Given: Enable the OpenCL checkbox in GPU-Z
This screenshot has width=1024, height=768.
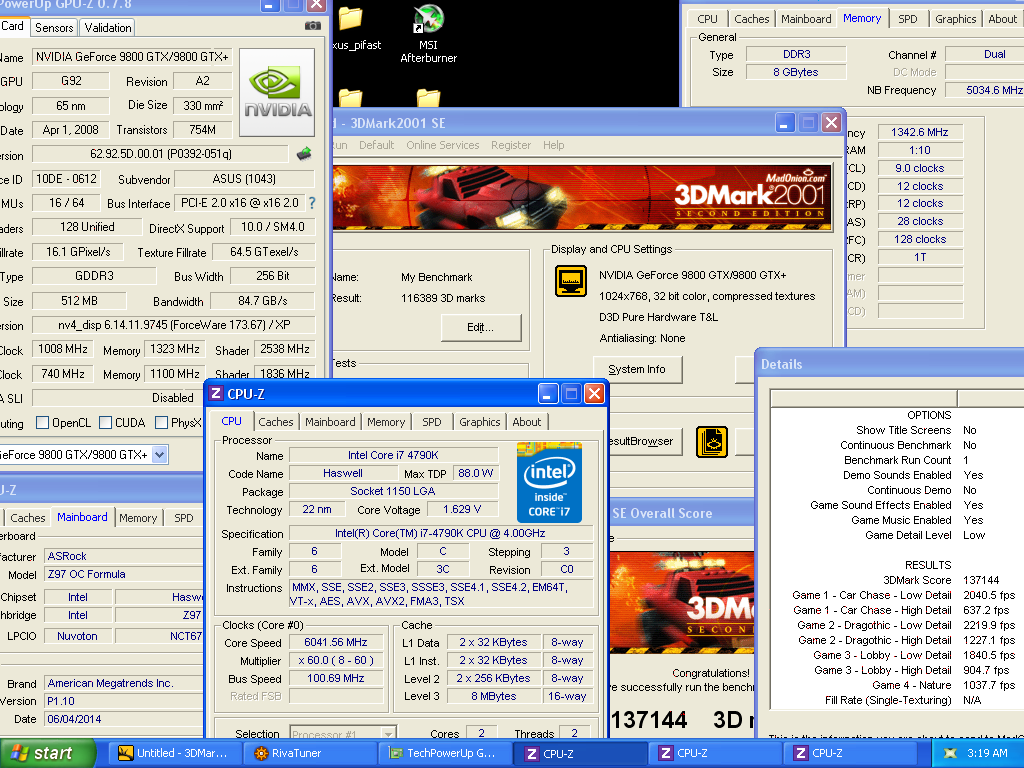Looking at the screenshot, I should coord(42,423).
